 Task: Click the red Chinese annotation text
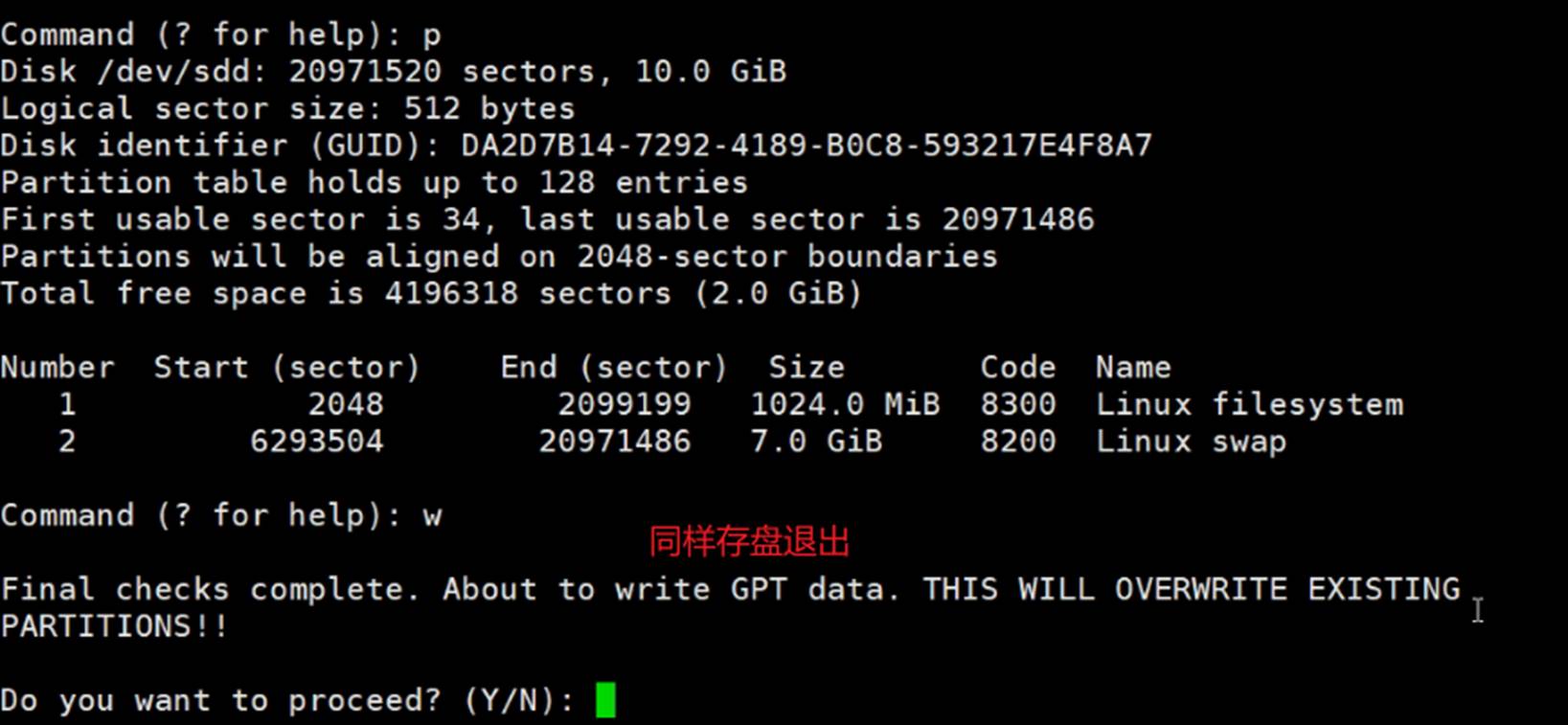[x=749, y=542]
